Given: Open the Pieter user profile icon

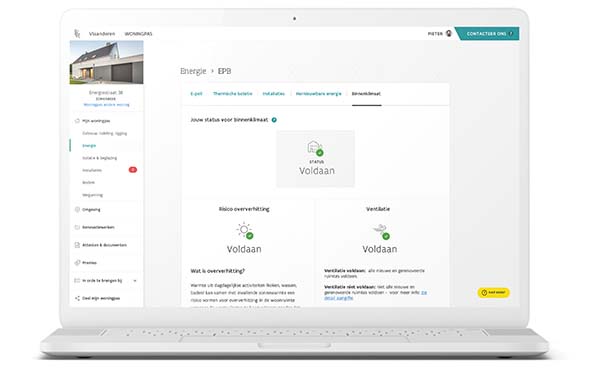Looking at the screenshot, I should click(x=449, y=33).
